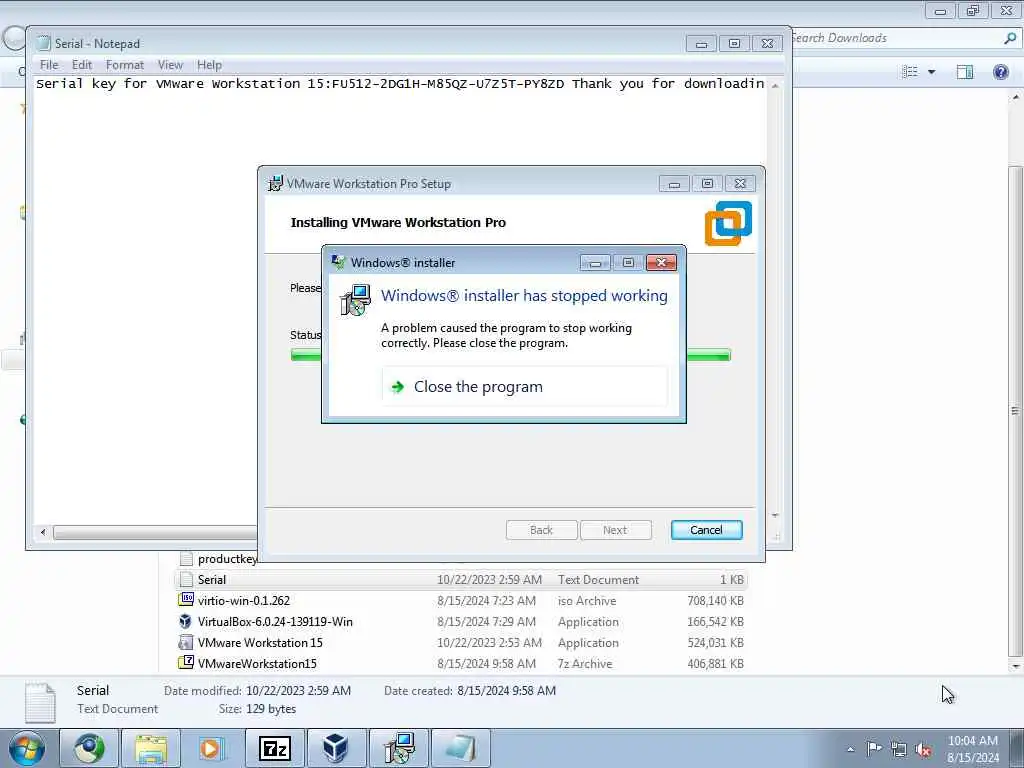Viewport: 1024px width, 768px height.
Task: Click Action Center flag tray icon
Action: point(874,748)
